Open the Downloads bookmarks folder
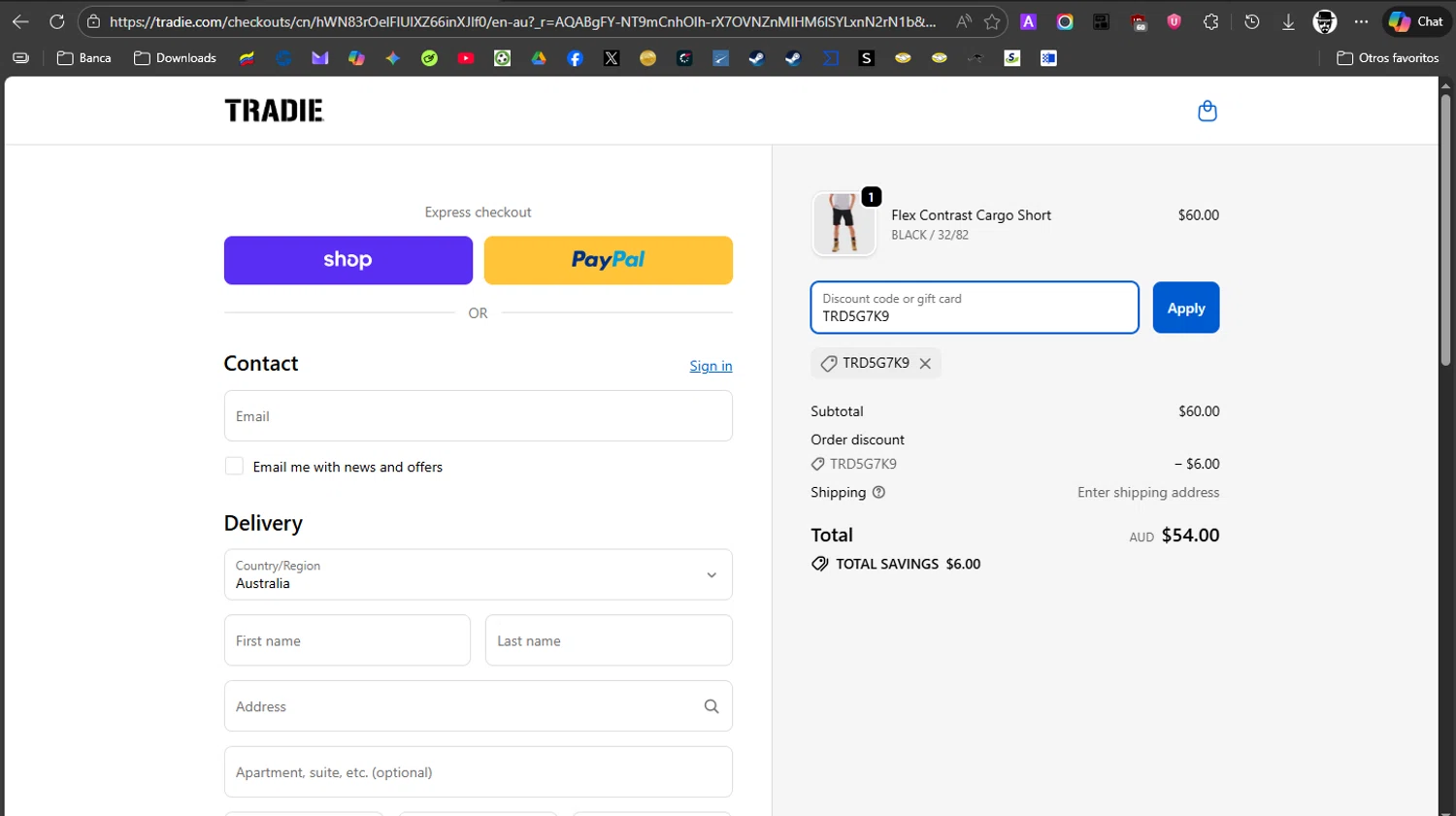 click(175, 58)
